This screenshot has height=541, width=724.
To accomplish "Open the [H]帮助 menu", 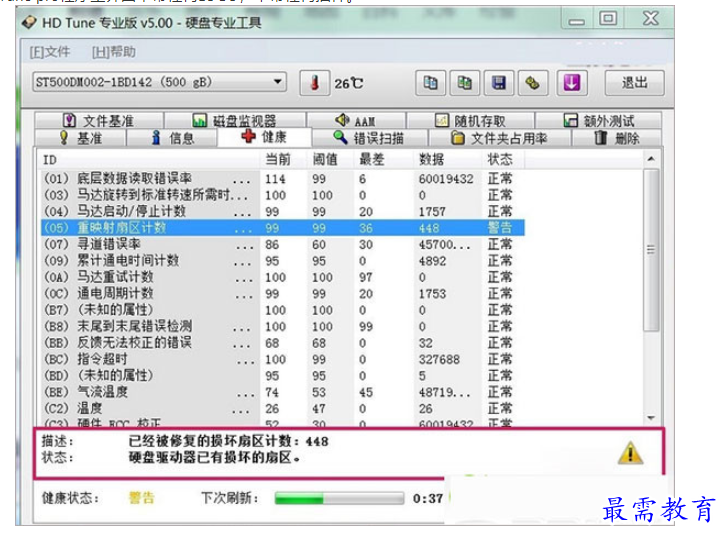I will click(114, 52).
